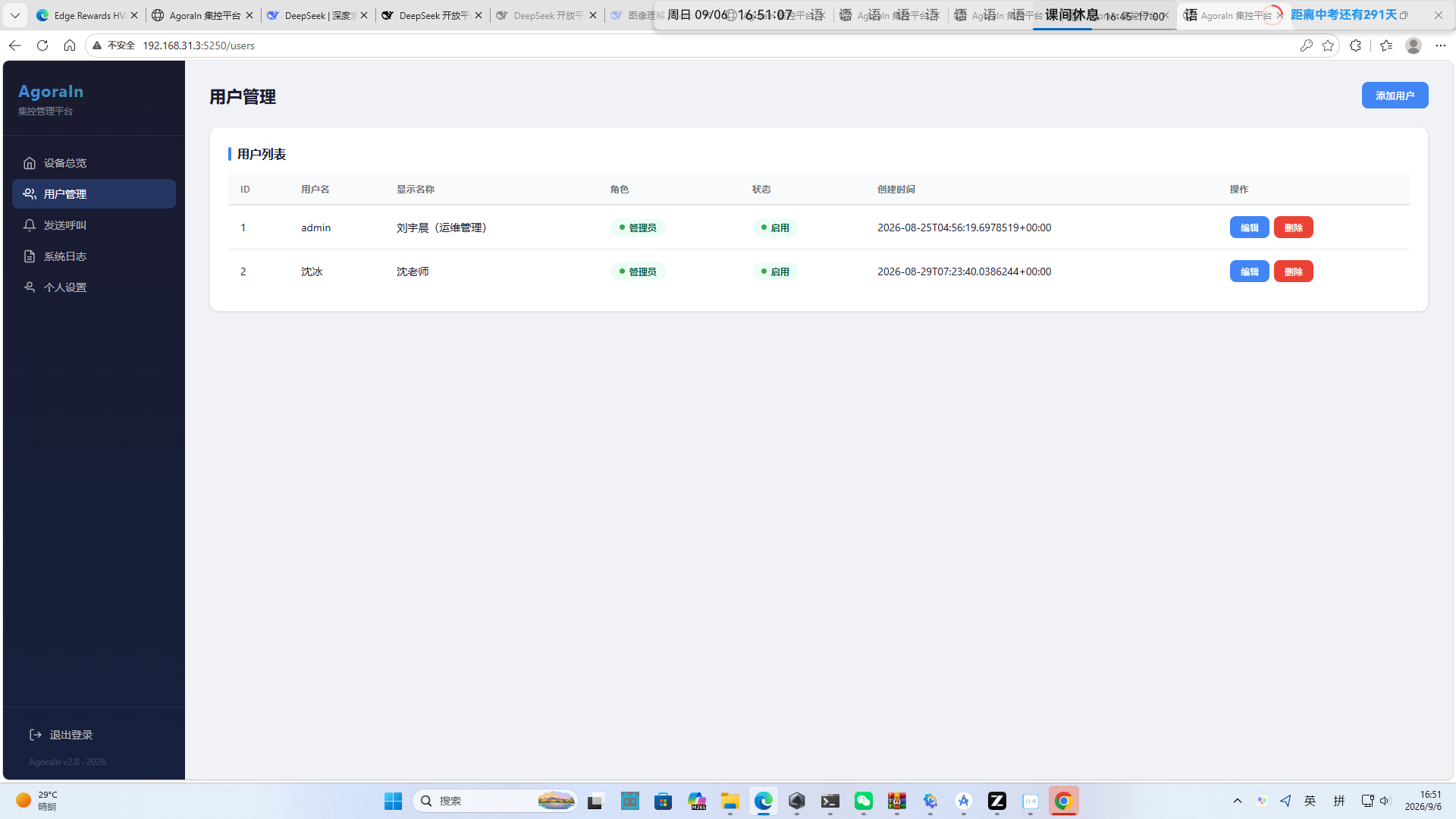Click the browser profile avatar
This screenshot has height=819, width=1456.
click(1414, 45)
